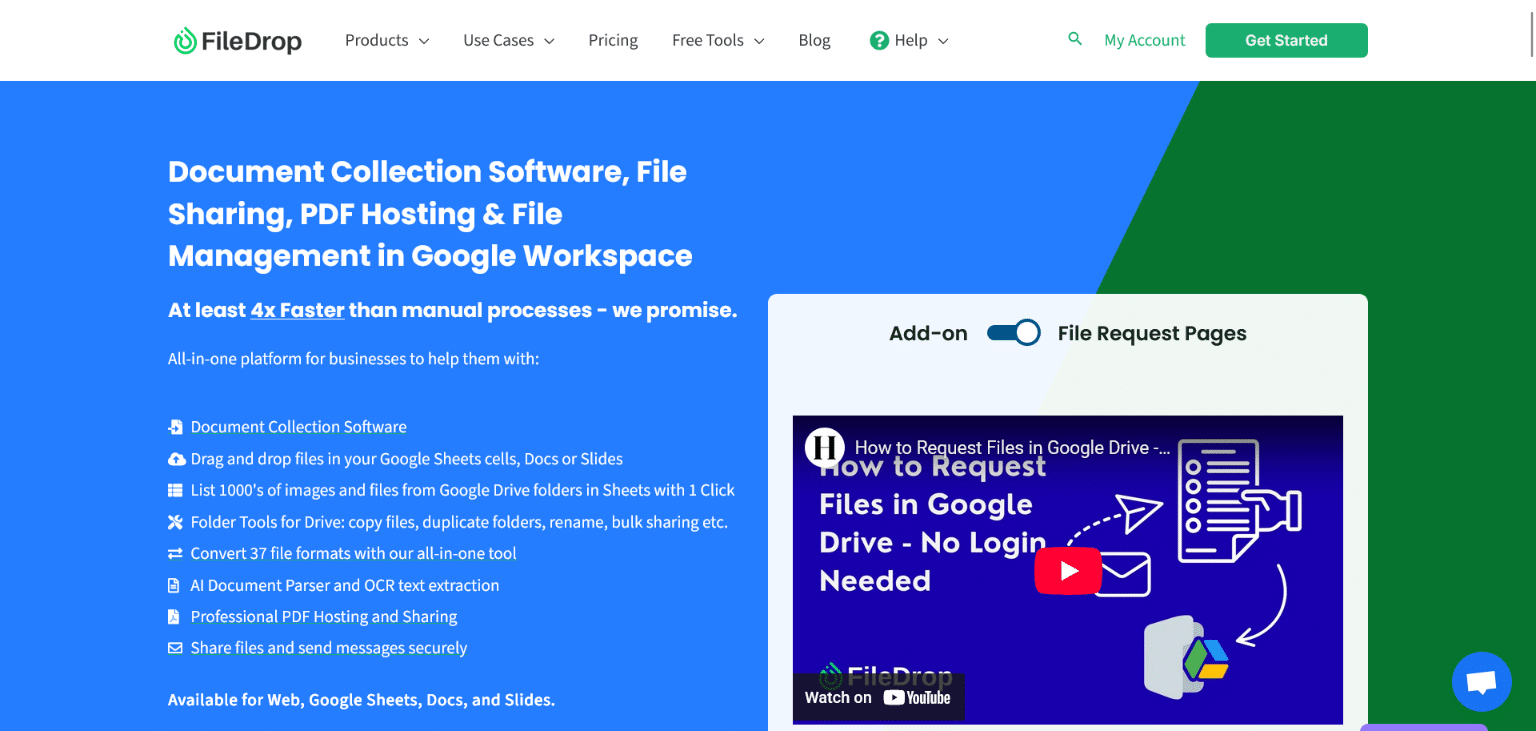This screenshot has height=731, width=1536.
Task: Click the PDF Hosting document icon
Action: 176,616
